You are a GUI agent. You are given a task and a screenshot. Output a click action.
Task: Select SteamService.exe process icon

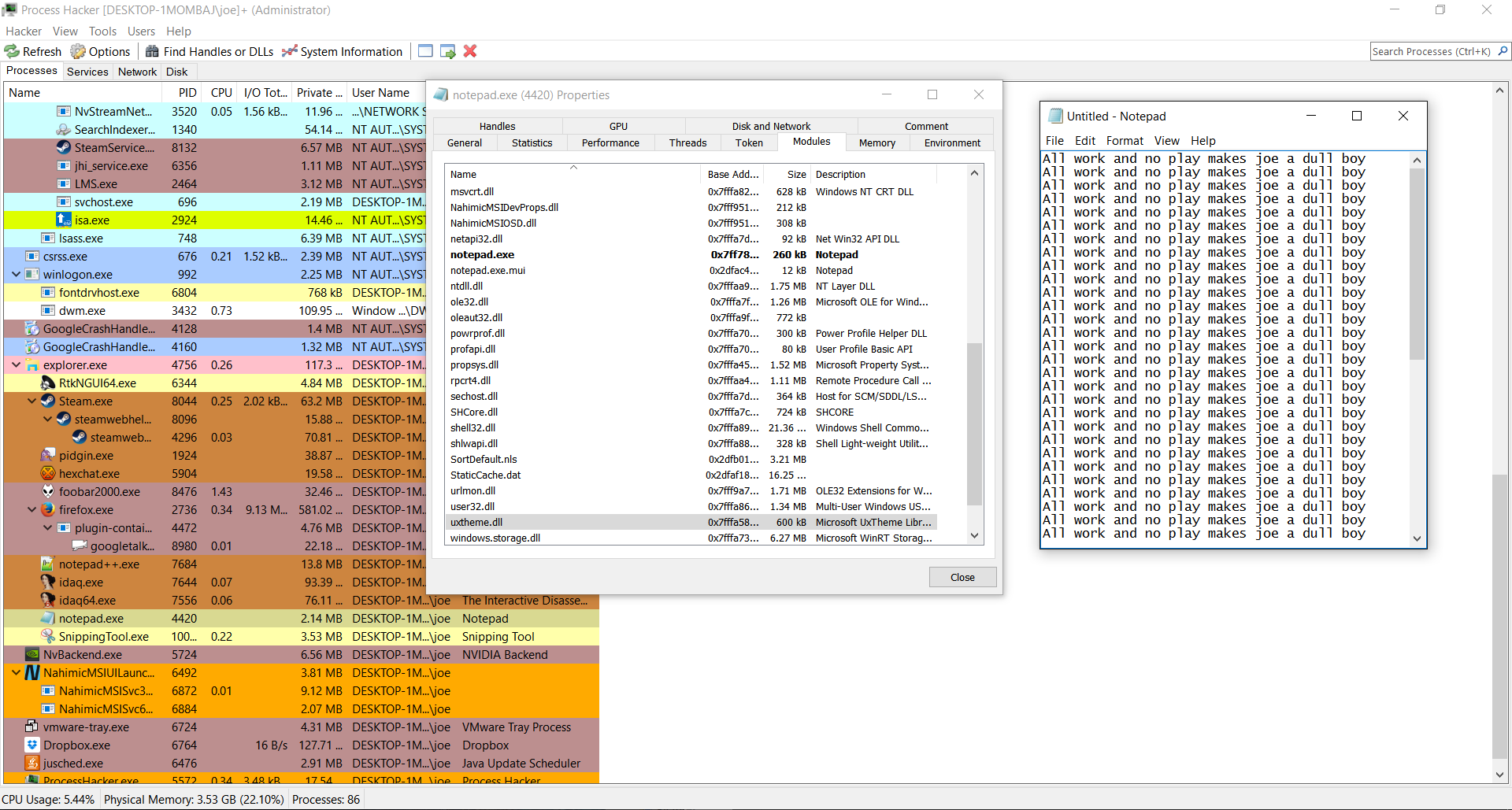tap(64, 147)
